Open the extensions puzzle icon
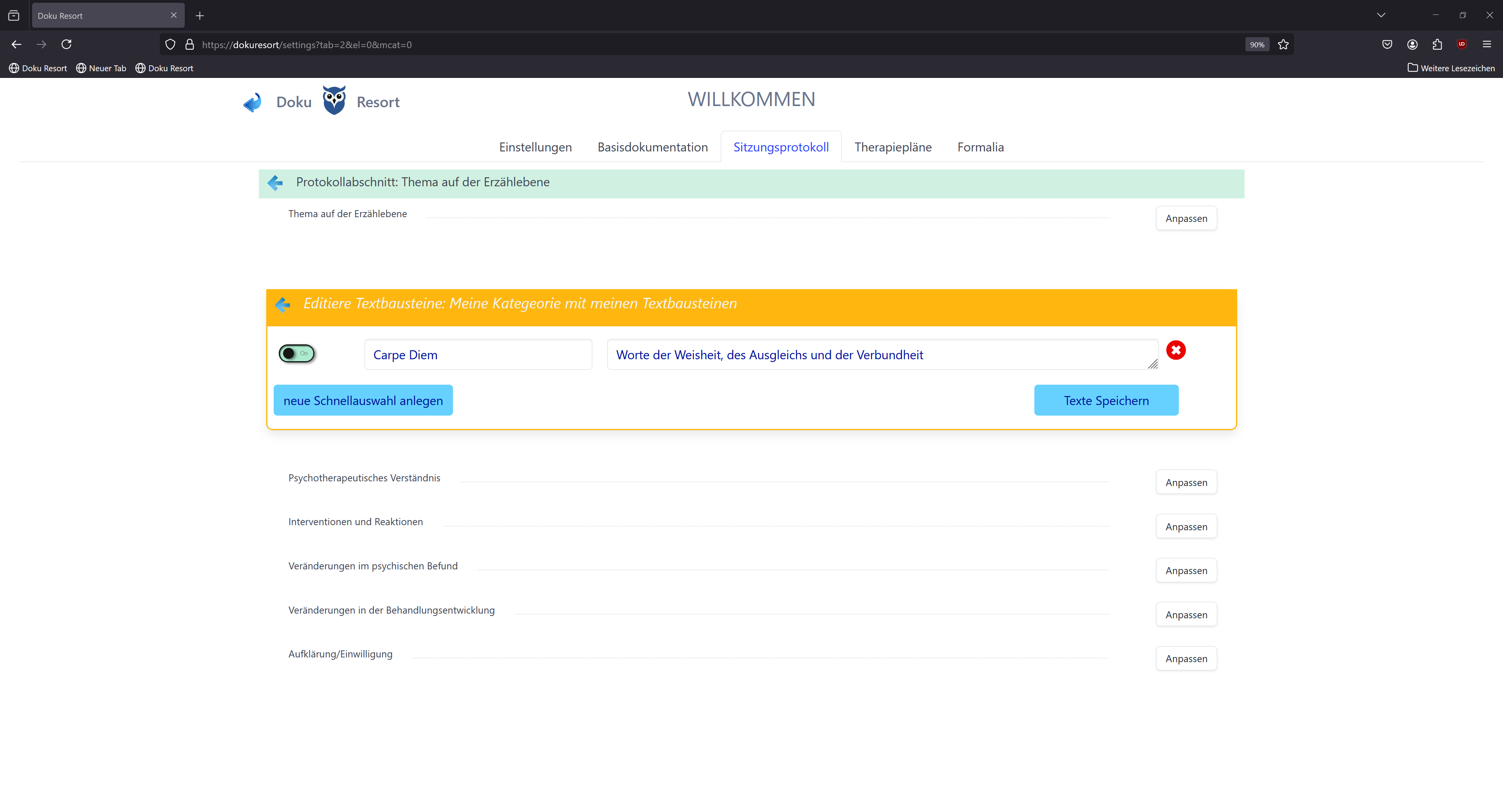 [1437, 44]
